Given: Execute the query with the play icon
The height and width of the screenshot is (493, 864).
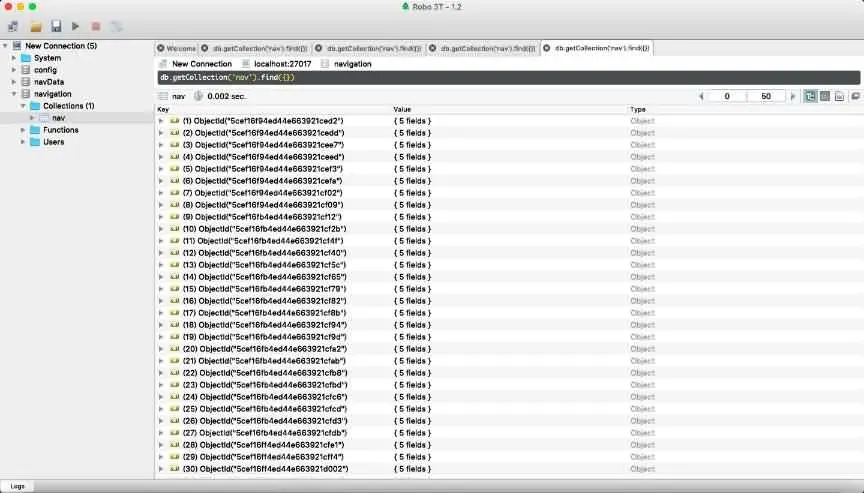Looking at the screenshot, I should click(x=75, y=26).
